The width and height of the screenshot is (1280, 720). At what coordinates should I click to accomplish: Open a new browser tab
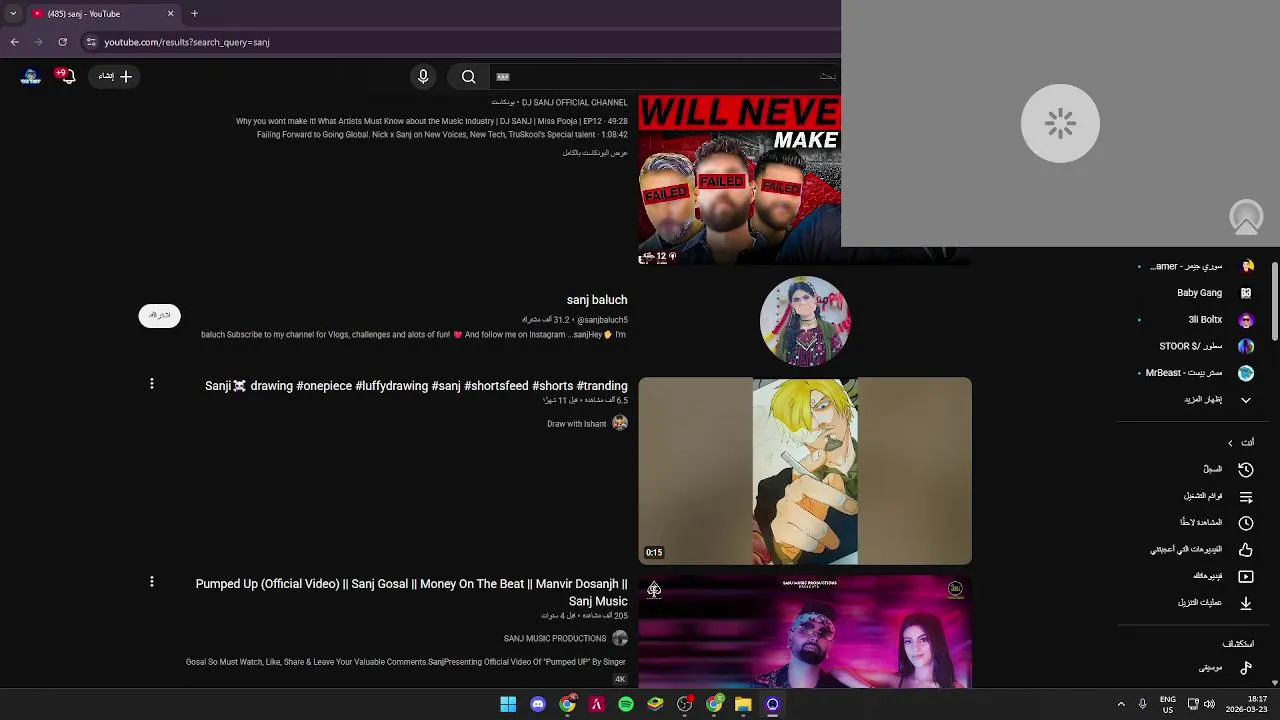(x=194, y=14)
